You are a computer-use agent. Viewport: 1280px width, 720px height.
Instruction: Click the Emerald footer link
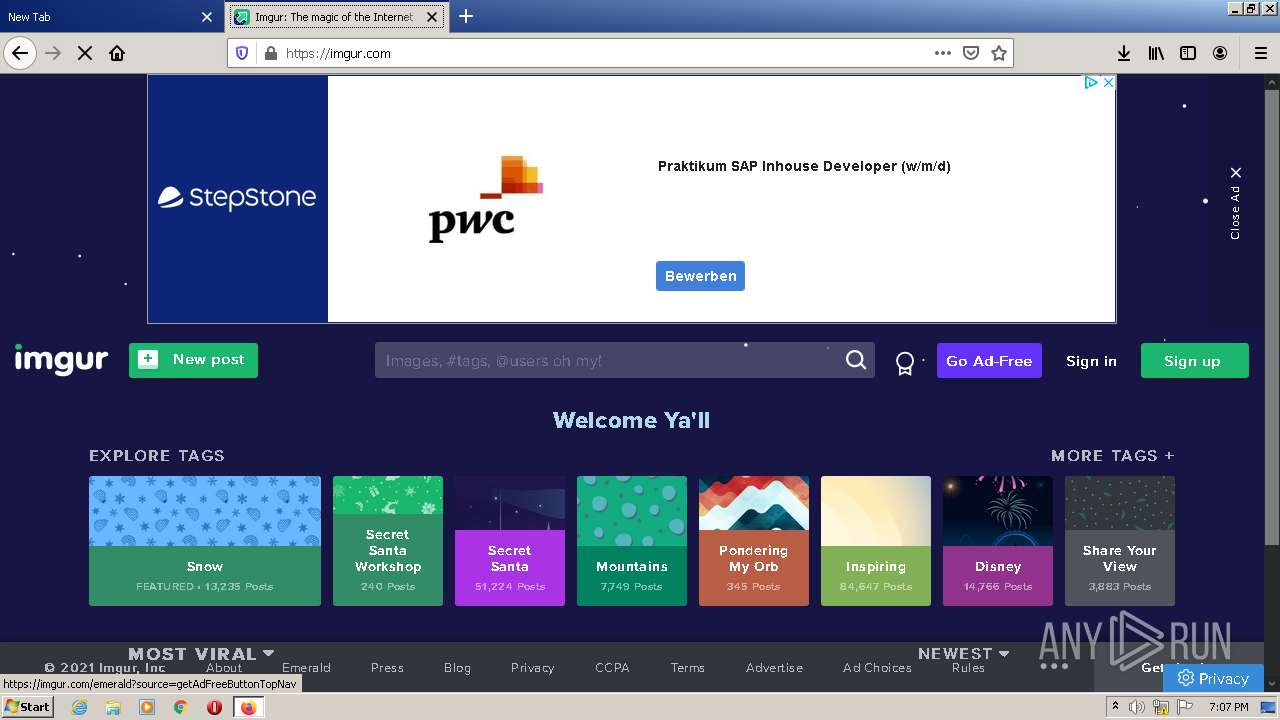(306, 667)
